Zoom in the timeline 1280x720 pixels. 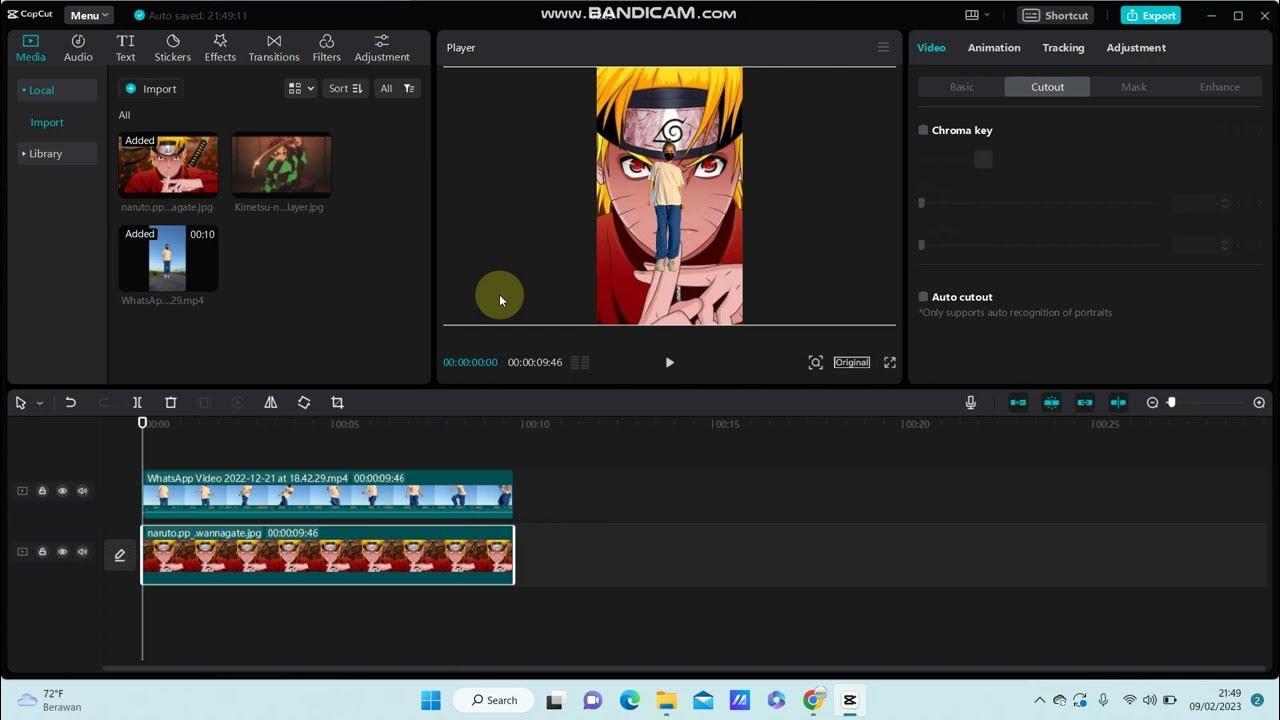[x=1259, y=403]
